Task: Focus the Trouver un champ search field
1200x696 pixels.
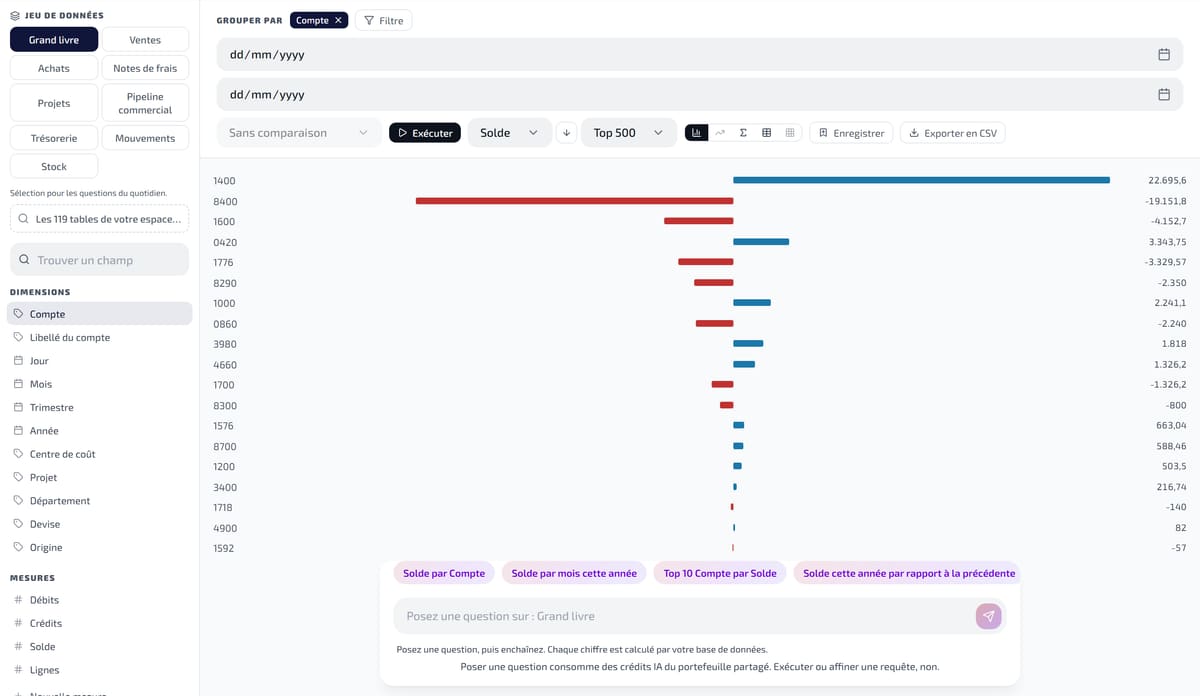Action: (x=99, y=260)
